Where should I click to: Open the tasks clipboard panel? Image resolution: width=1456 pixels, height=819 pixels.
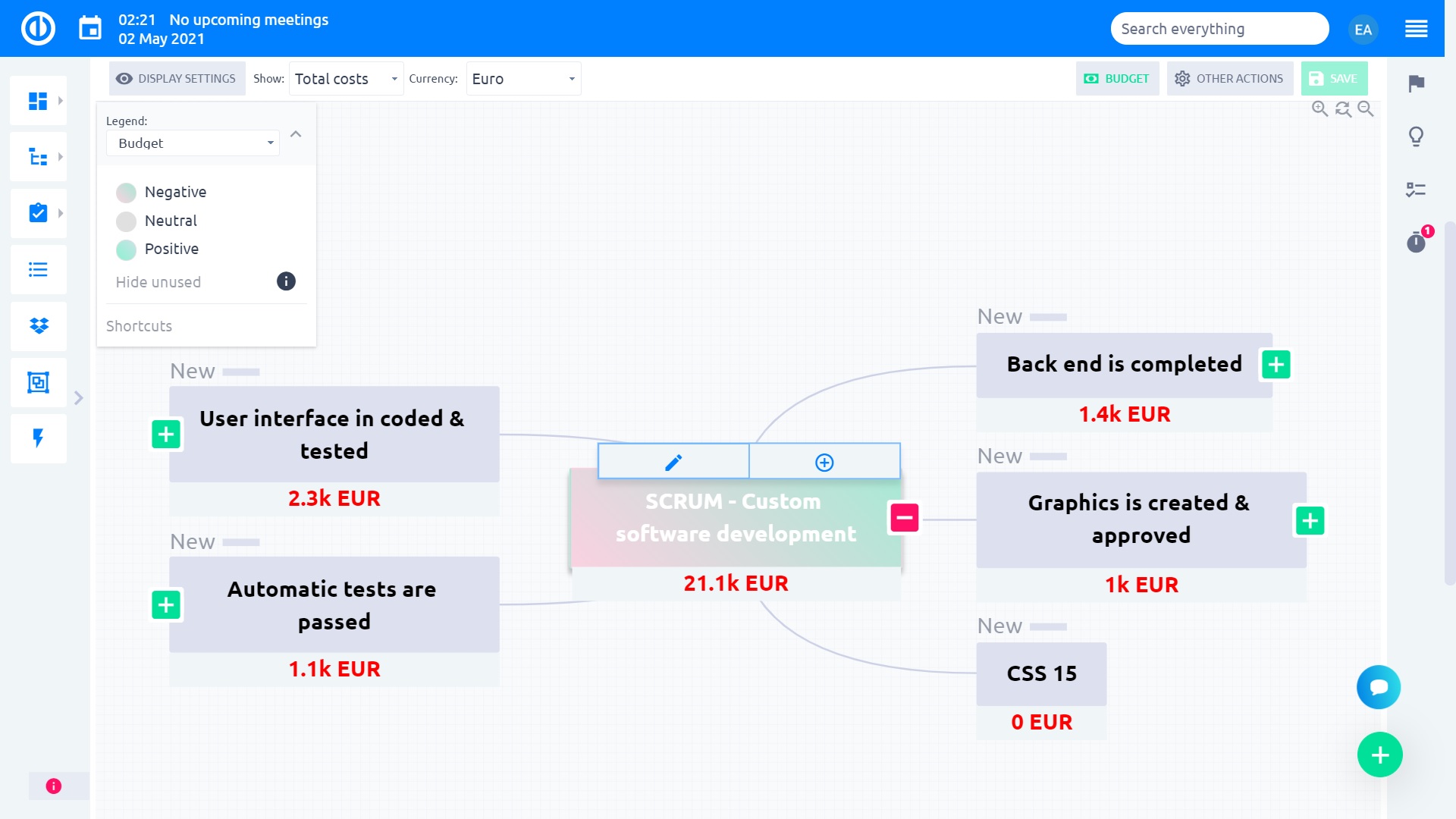[38, 213]
